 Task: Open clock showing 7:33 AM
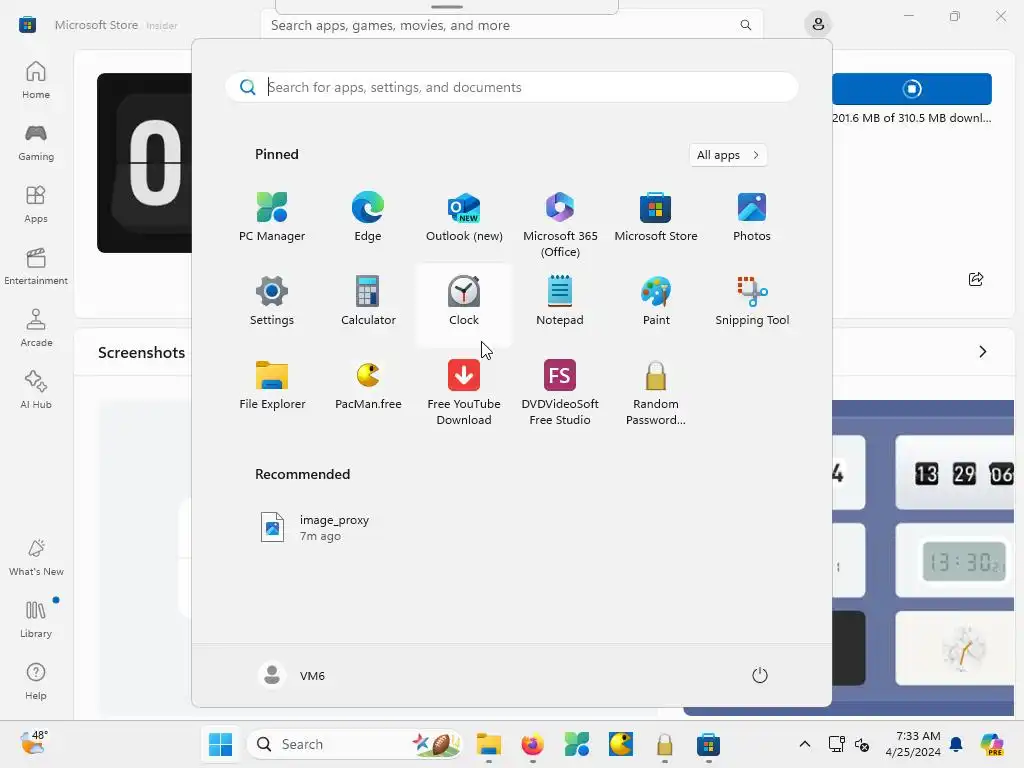pos(912,744)
